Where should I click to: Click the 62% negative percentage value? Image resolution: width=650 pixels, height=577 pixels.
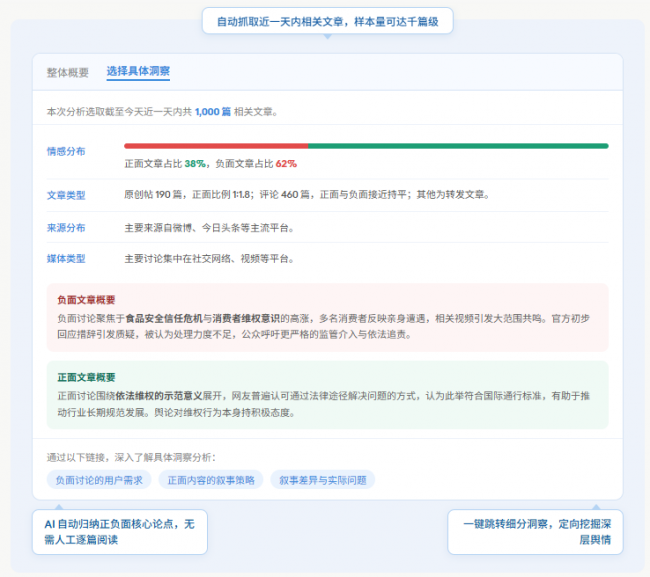[x=286, y=164]
